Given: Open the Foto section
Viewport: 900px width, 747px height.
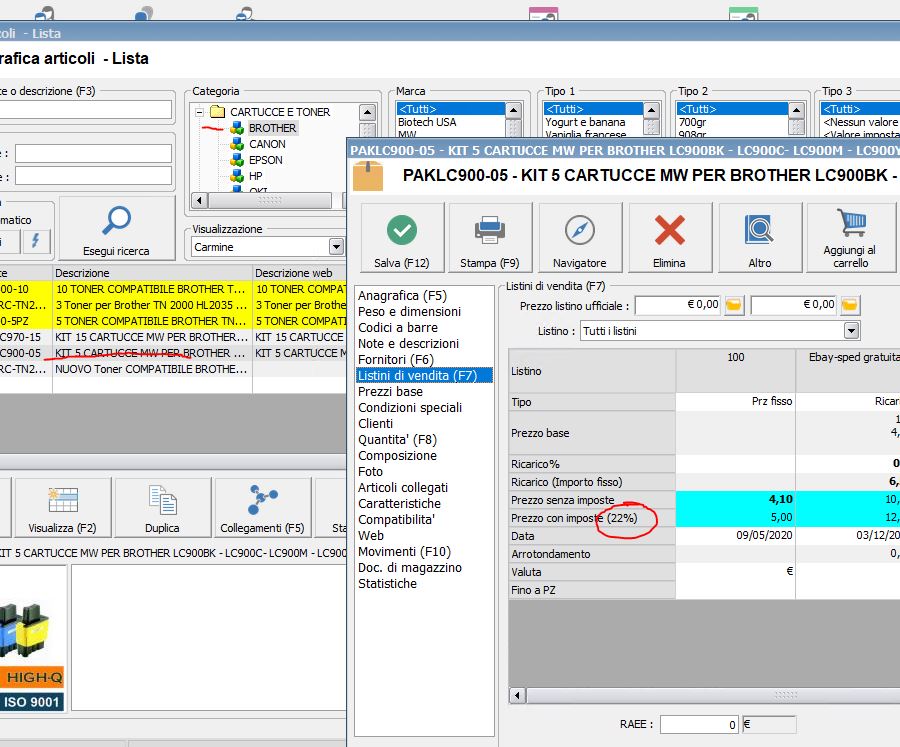Looking at the screenshot, I should click(x=370, y=472).
